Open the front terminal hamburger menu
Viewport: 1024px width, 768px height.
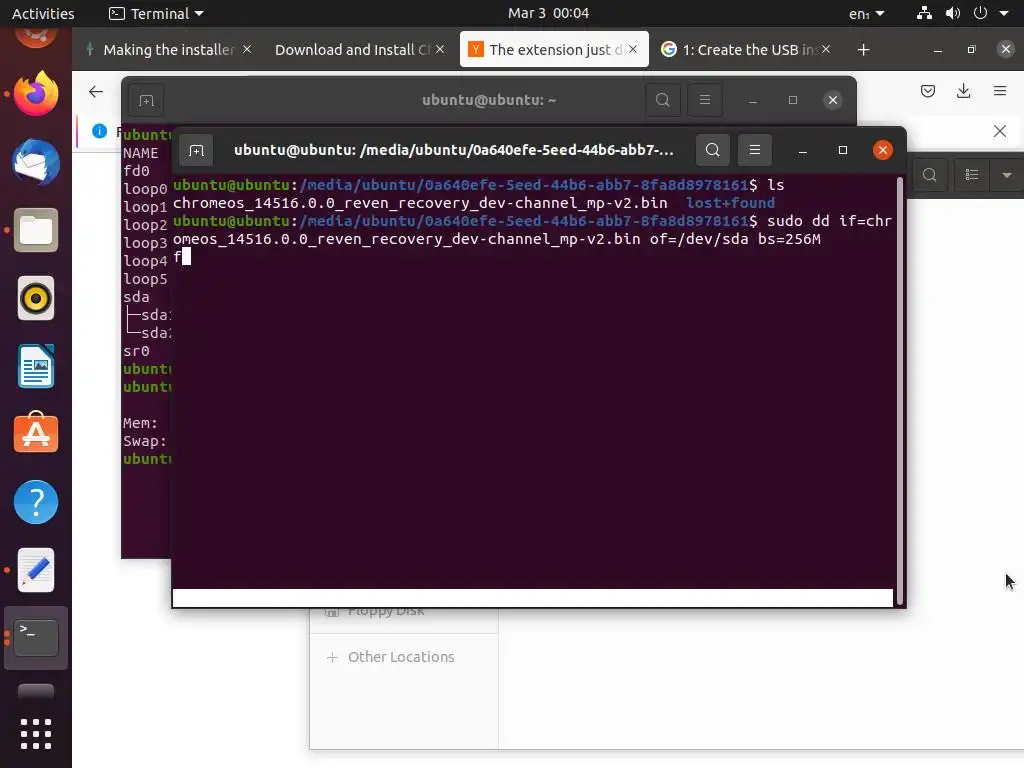(755, 150)
